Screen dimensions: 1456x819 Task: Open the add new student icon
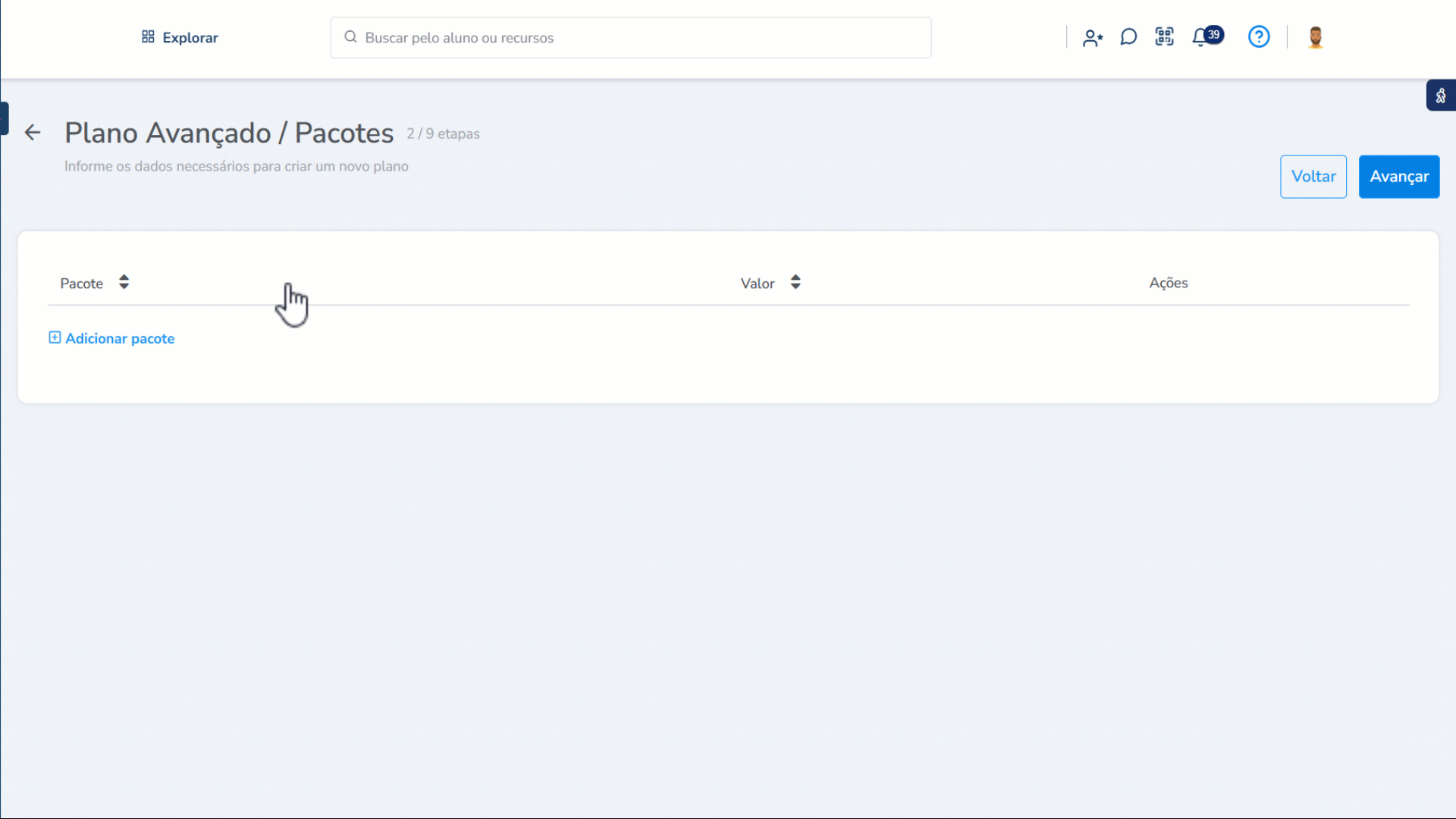point(1092,37)
